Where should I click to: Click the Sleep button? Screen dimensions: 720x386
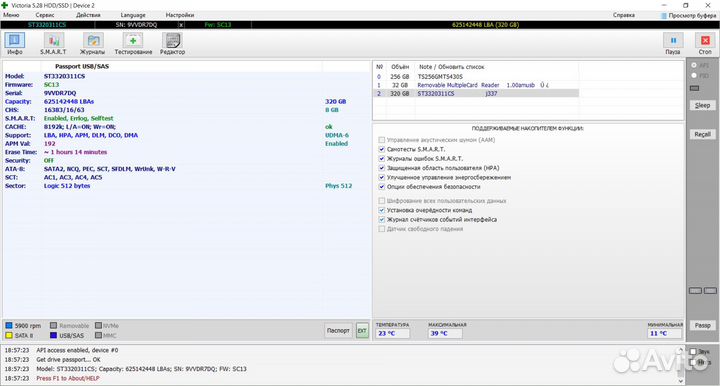pyautogui.click(x=703, y=105)
